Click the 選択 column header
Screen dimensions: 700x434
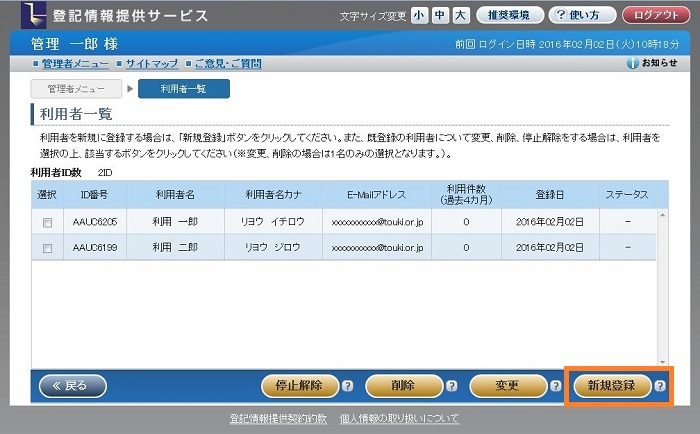[x=47, y=195]
